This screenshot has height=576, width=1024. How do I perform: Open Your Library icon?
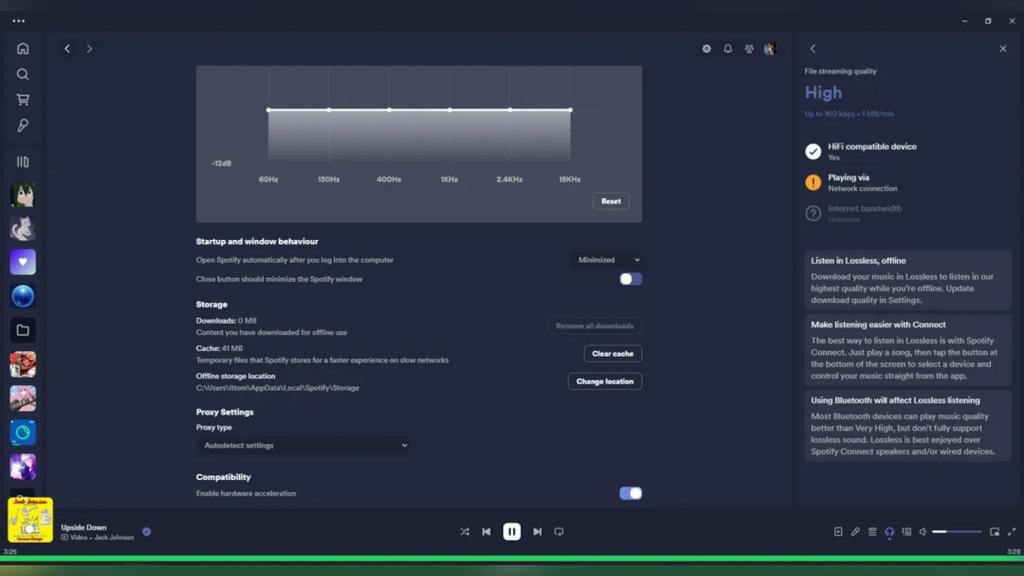[x=23, y=161]
